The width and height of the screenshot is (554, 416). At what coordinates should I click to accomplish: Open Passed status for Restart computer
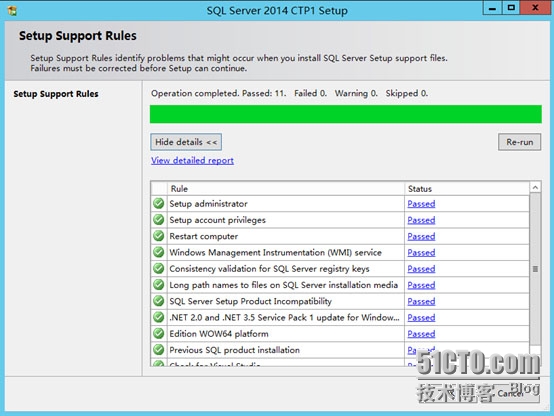tap(421, 236)
